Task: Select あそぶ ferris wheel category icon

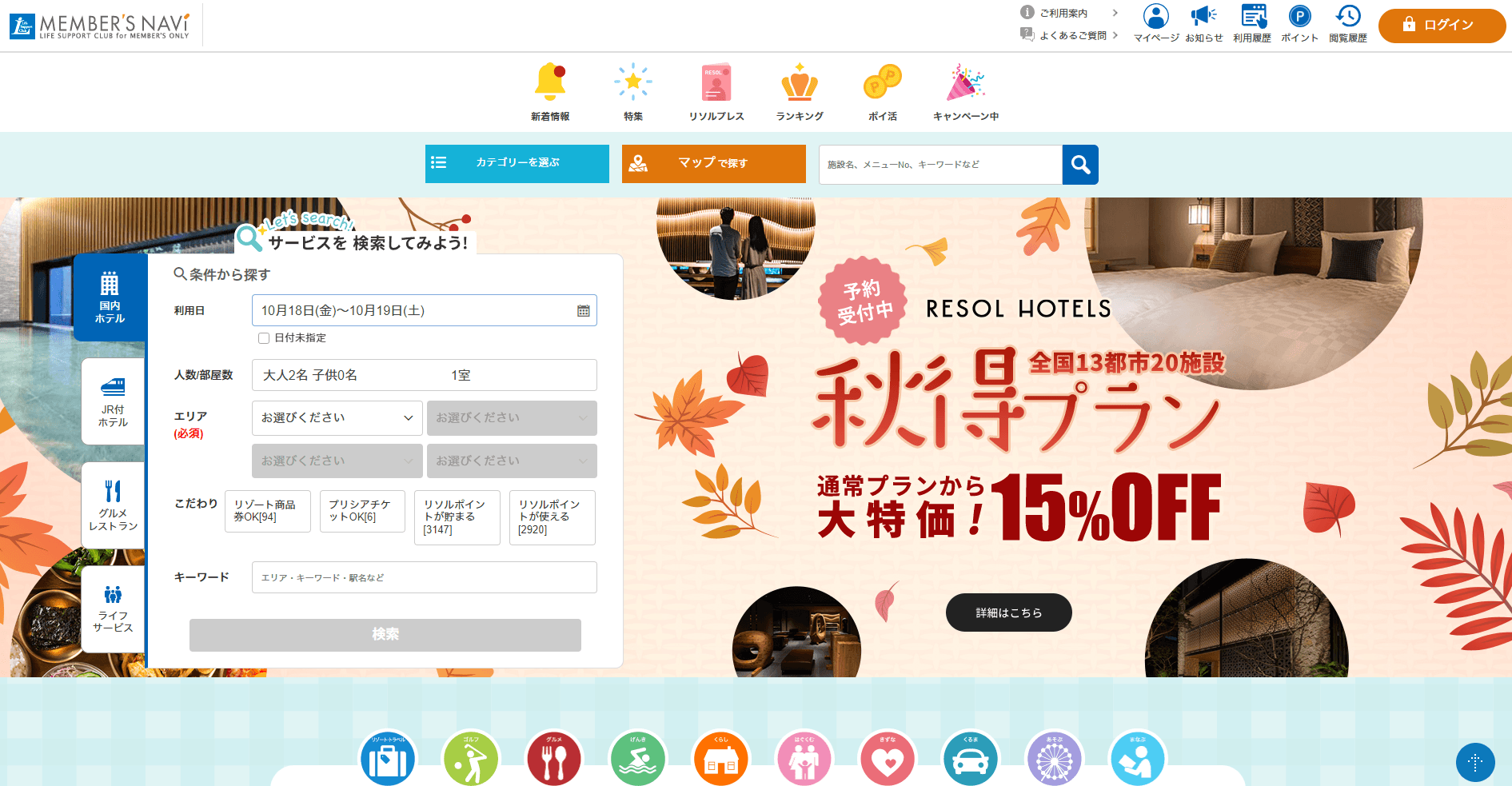Action: click(x=1053, y=759)
